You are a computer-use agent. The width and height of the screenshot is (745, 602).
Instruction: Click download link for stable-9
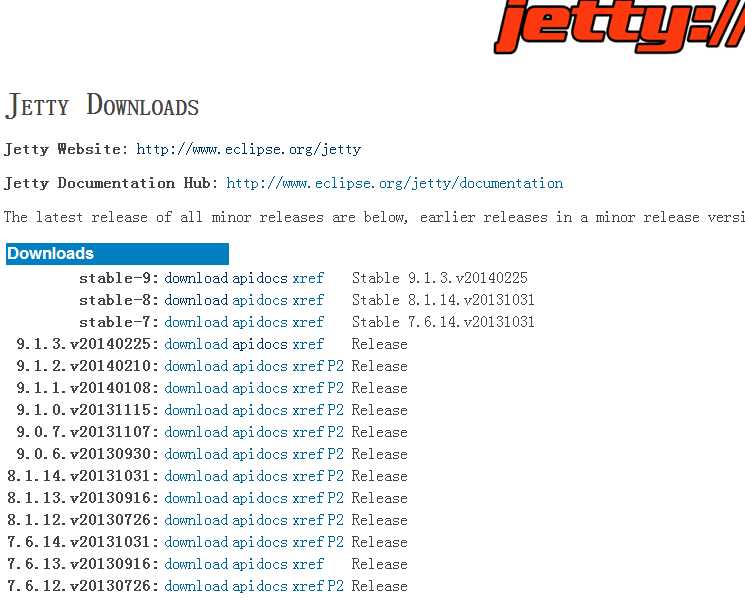196,278
